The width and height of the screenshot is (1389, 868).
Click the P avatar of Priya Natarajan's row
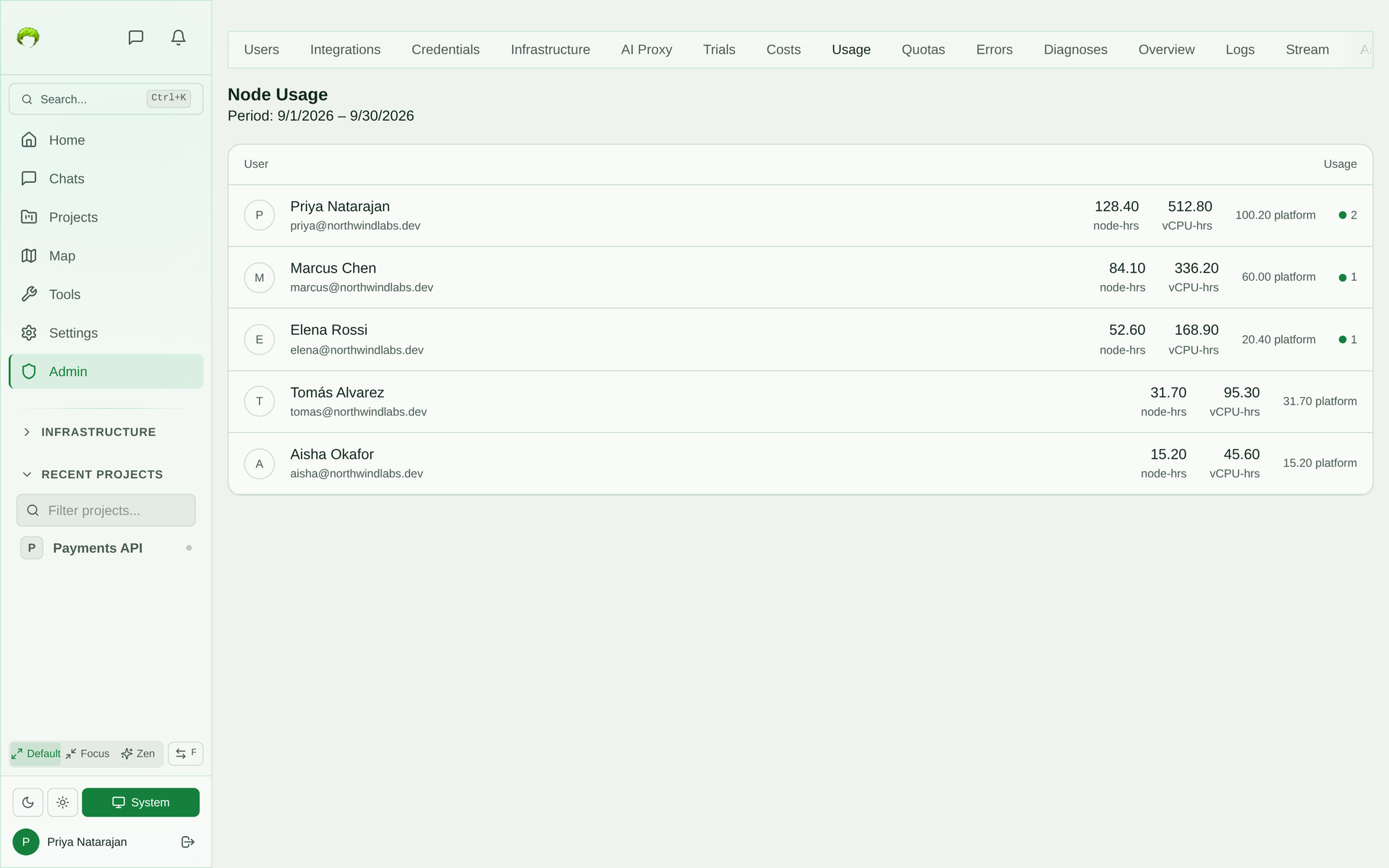click(x=259, y=216)
